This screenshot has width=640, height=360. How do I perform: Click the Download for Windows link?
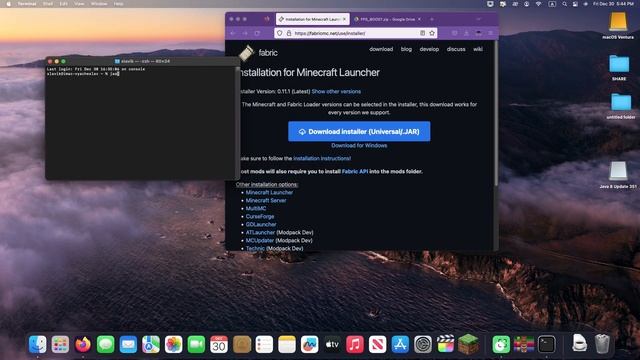coord(359,146)
